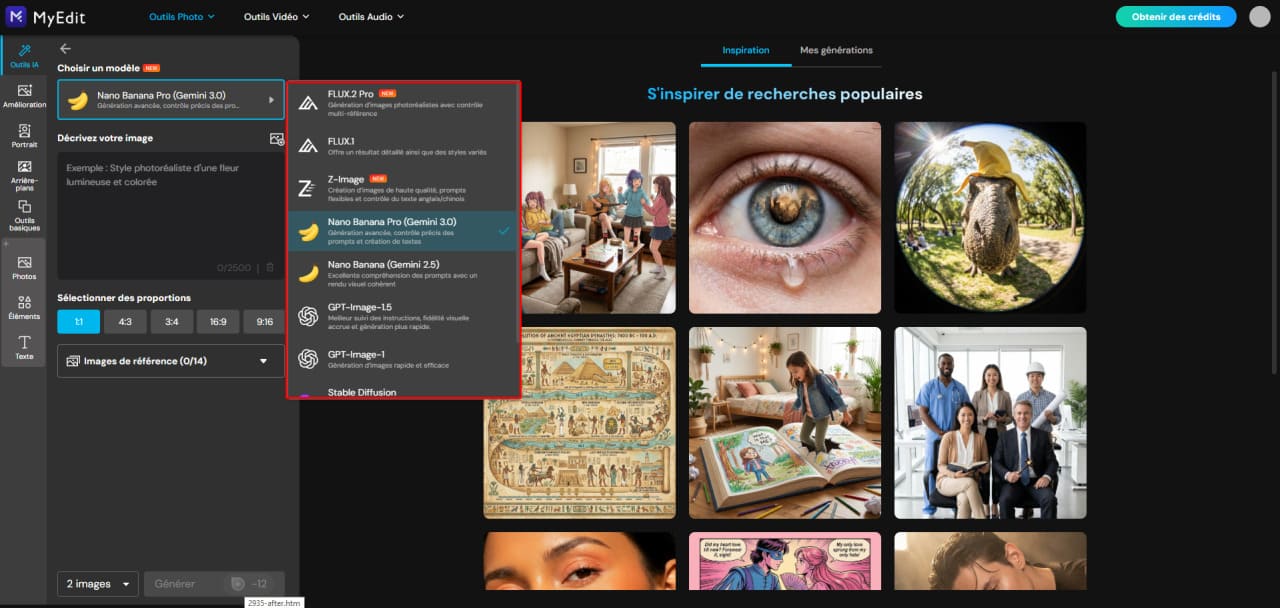Screen dimensions: 1280x608
Task: Select the 4:3 proportion
Action: coord(125,321)
